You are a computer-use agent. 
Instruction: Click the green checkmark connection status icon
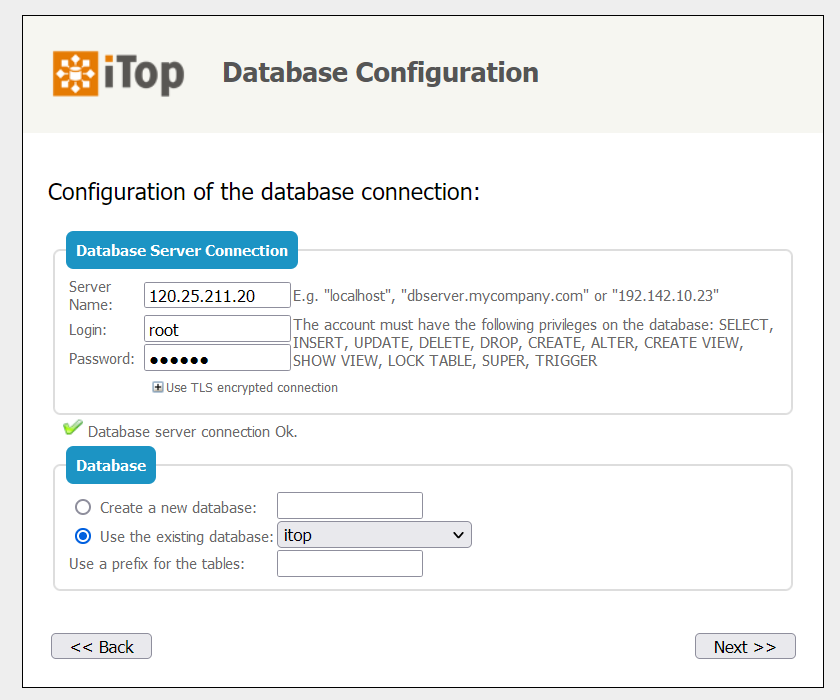(x=72, y=427)
